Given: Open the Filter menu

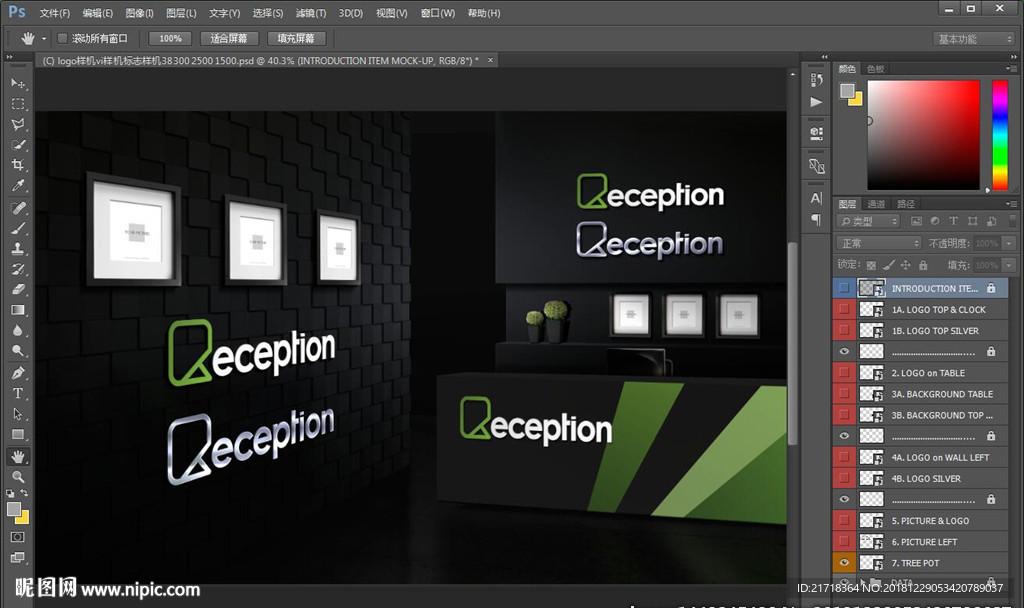Looking at the screenshot, I should [311, 13].
